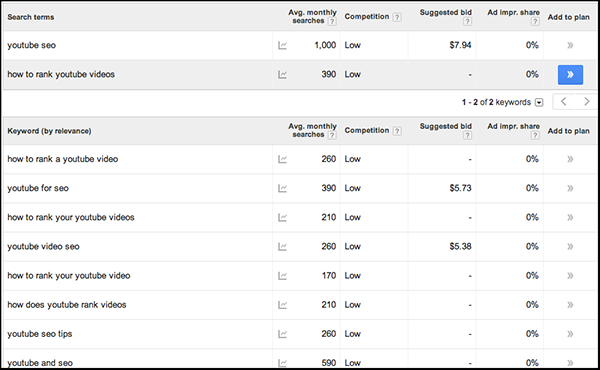The width and height of the screenshot is (600, 370).
Task: Open help for Ad impr. share in Search terms table
Action: [x=535, y=21]
